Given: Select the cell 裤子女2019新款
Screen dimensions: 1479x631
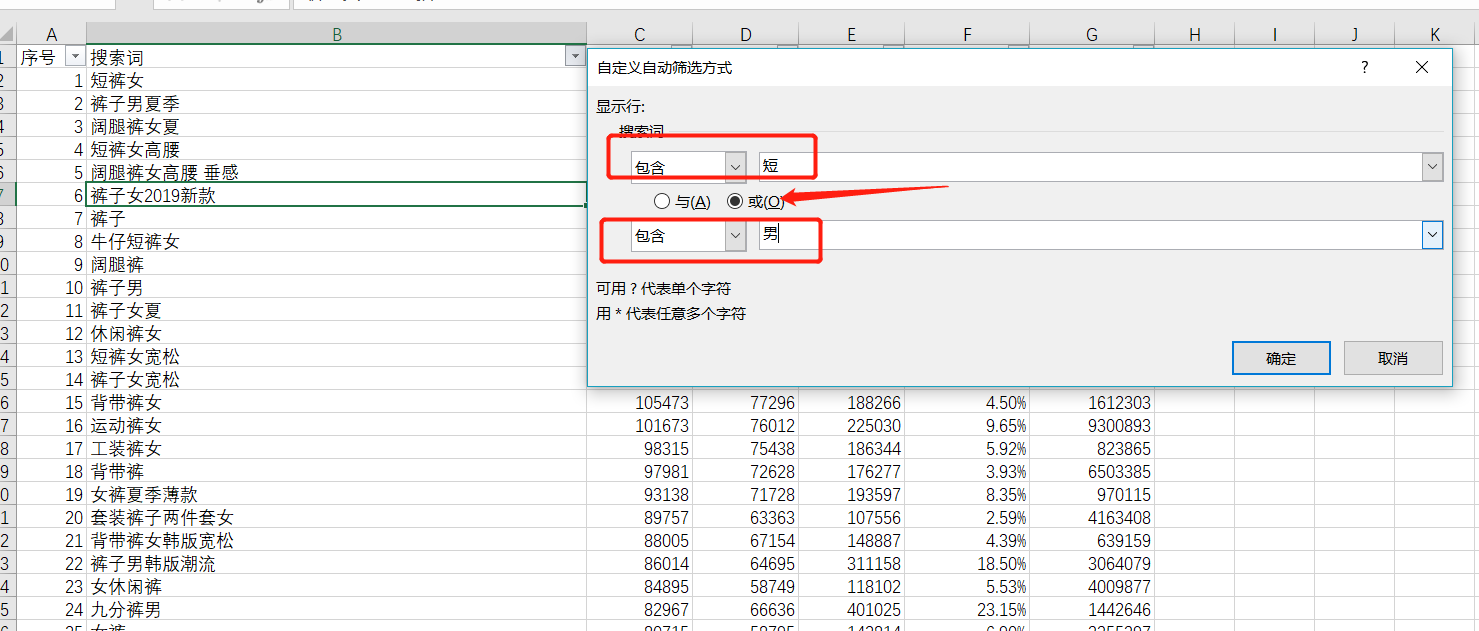Looking at the screenshot, I should point(337,196).
